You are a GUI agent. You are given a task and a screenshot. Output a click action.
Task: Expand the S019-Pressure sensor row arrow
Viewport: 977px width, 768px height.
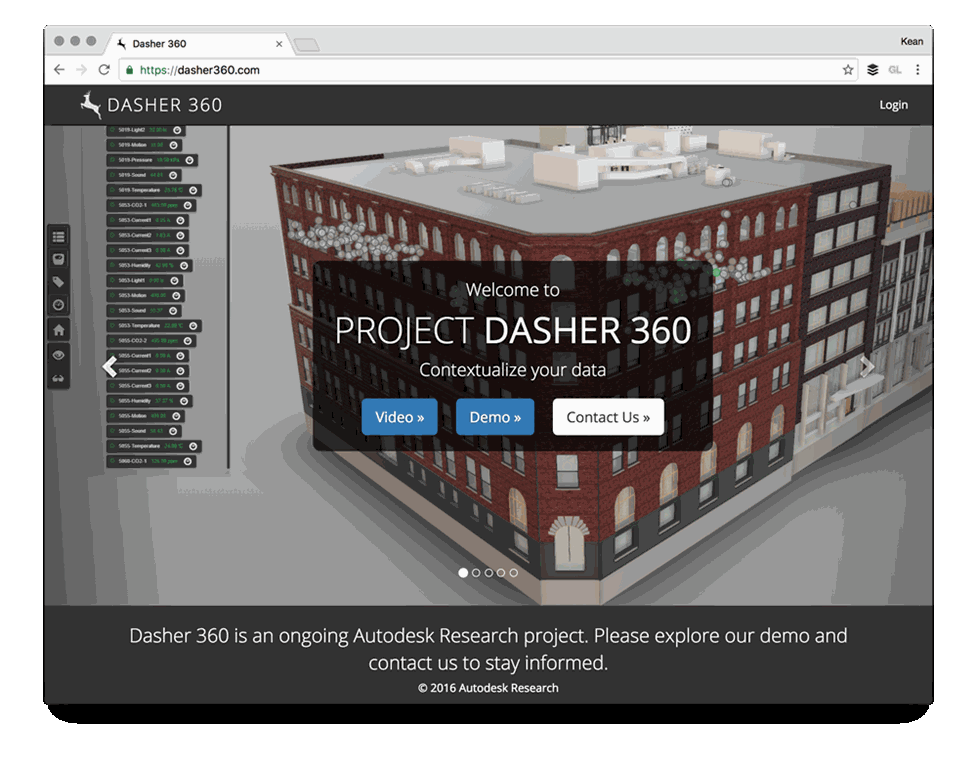tap(189, 160)
